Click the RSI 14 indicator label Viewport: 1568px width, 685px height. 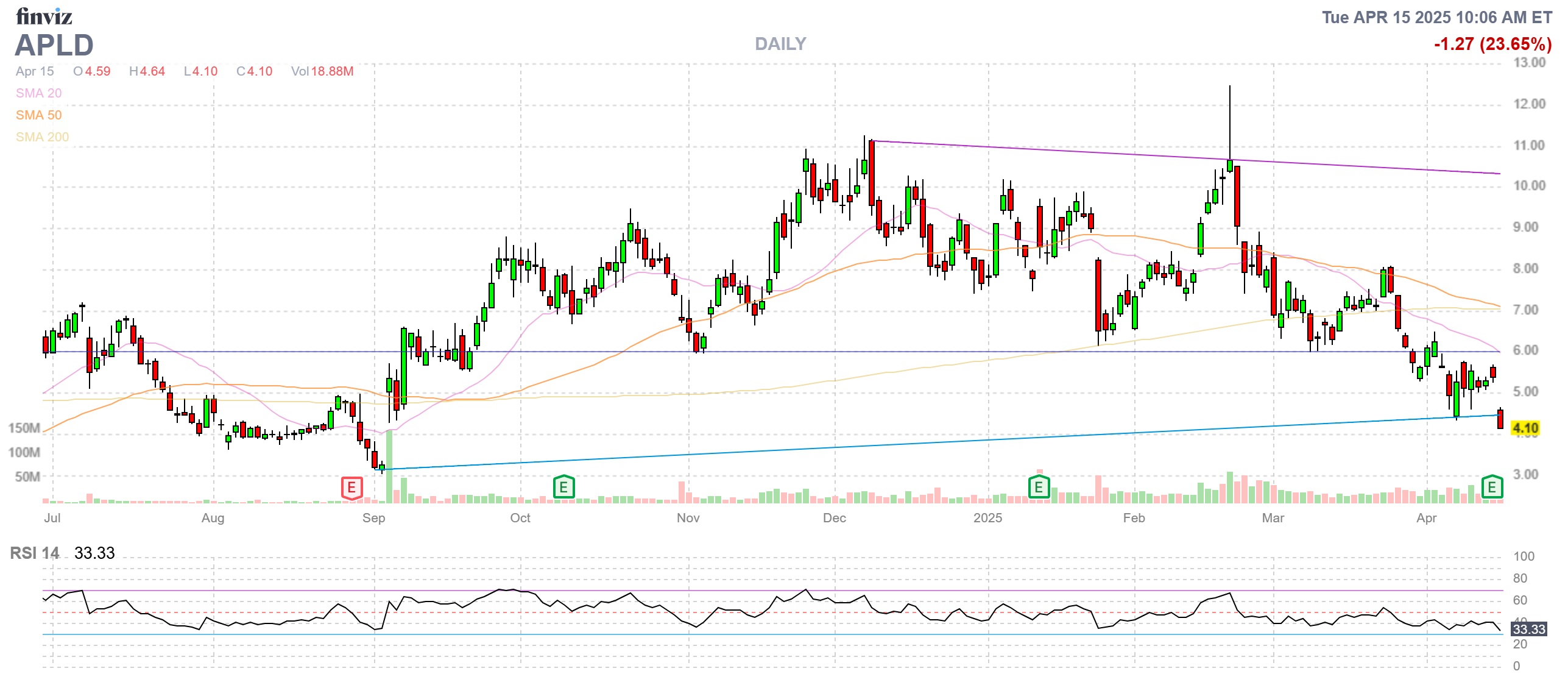(x=35, y=553)
